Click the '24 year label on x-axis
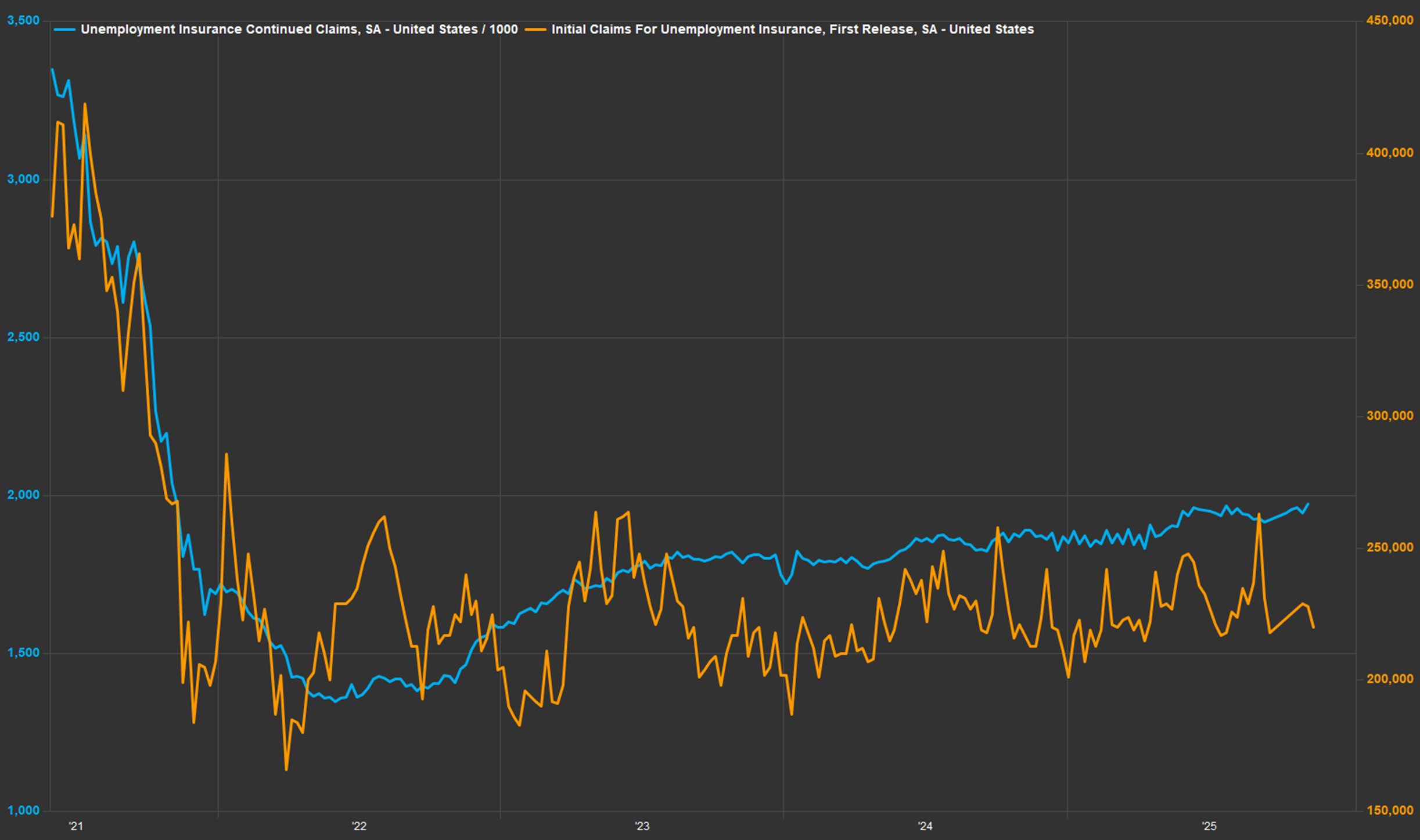 (925, 826)
